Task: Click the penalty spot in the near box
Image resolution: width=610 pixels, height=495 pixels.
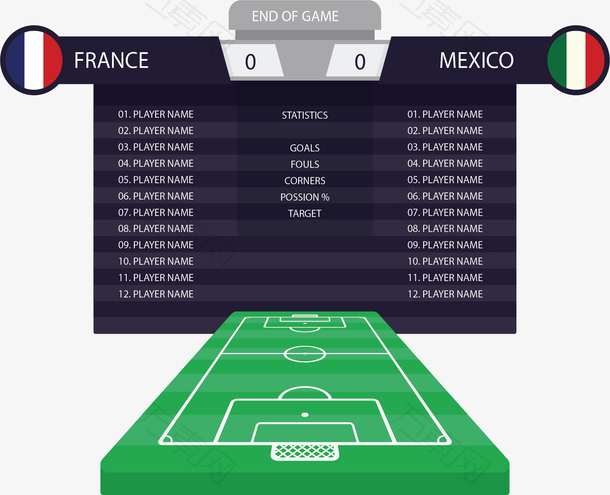Action: pos(305,415)
